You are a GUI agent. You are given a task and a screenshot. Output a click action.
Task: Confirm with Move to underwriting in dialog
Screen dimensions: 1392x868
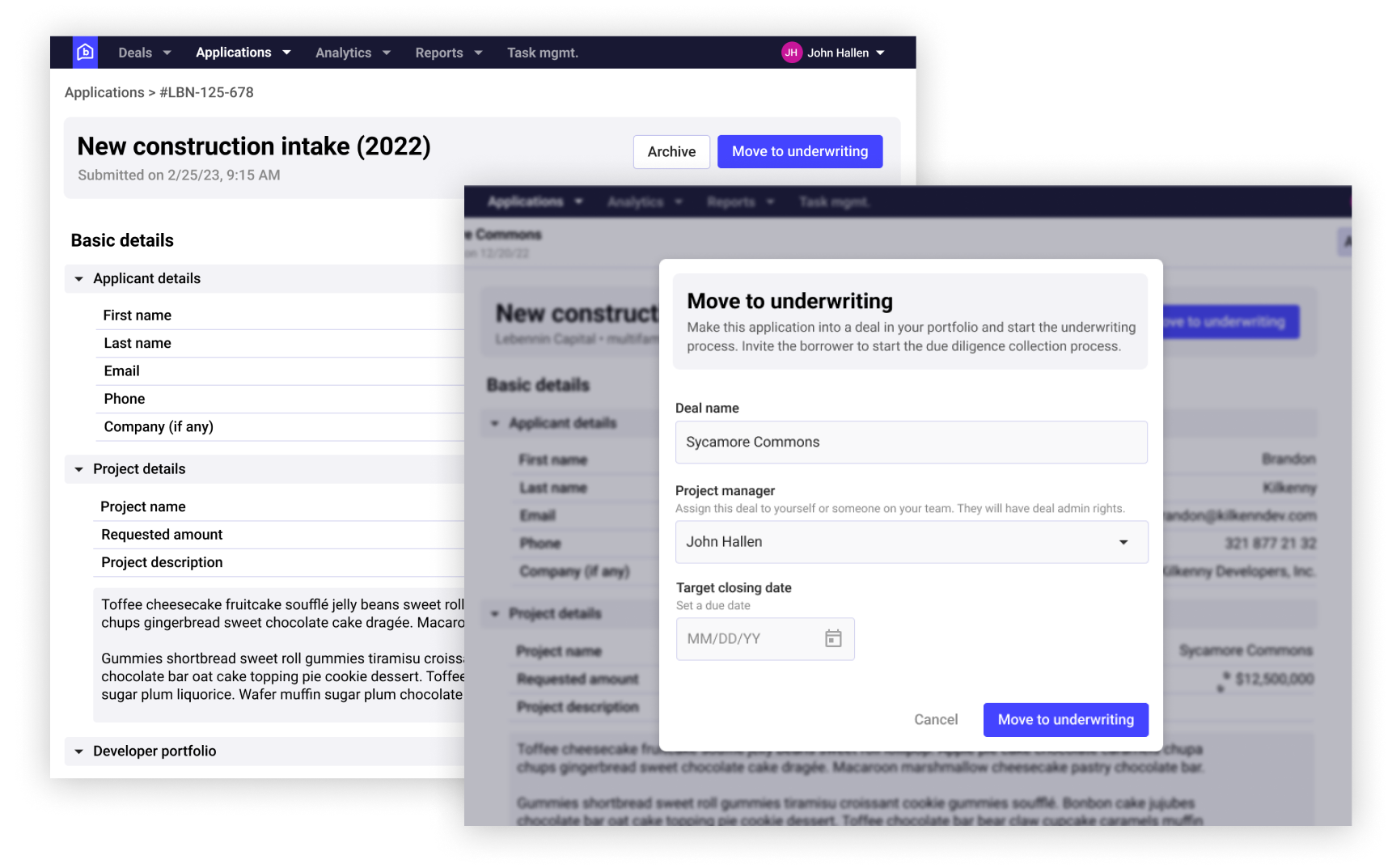pos(1065,719)
